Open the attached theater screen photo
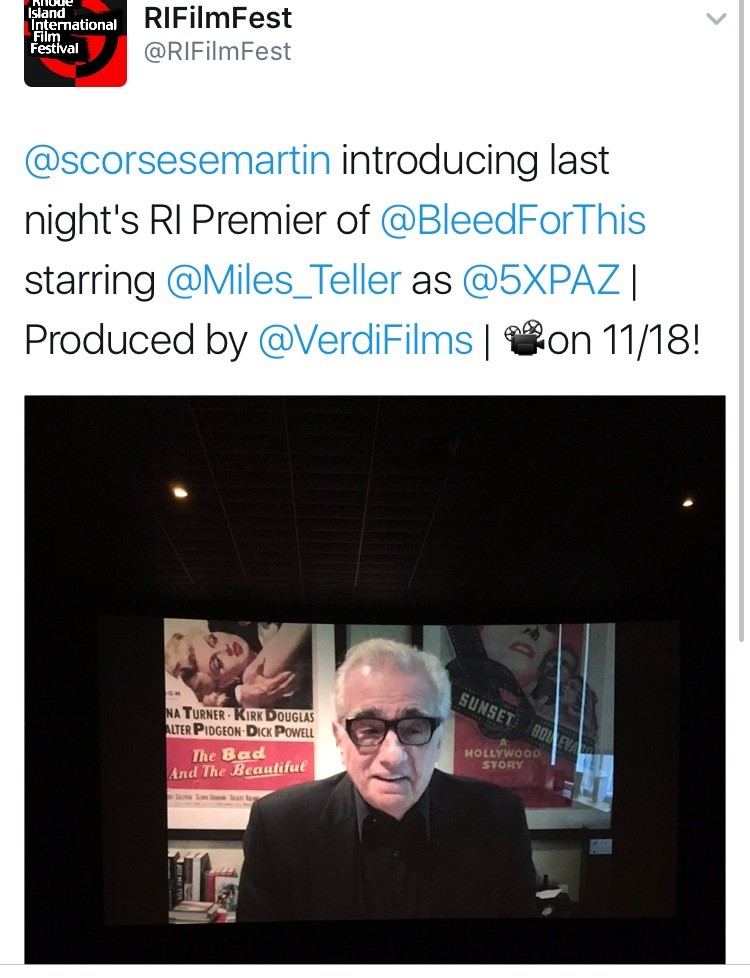The image size is (750, 978). (375, 680)
